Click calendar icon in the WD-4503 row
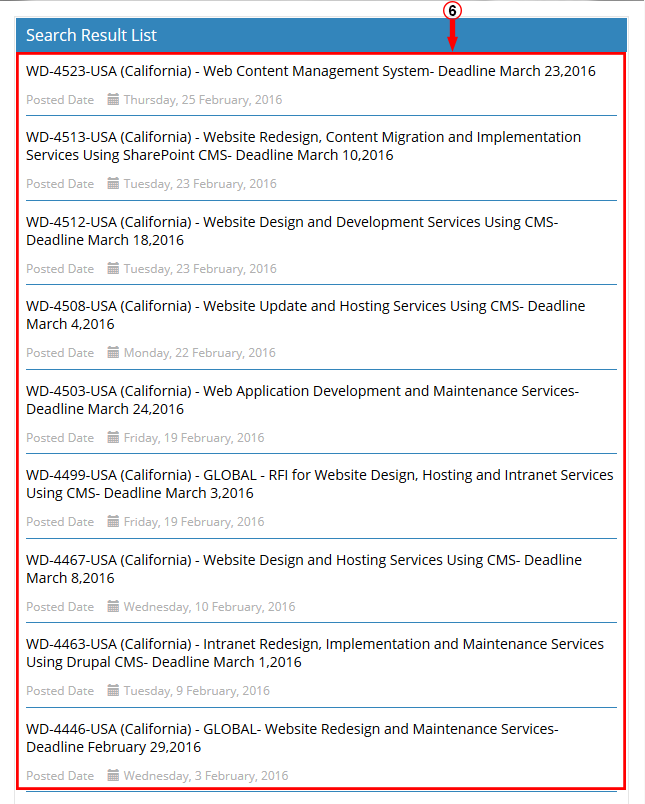 click(113, 437)
